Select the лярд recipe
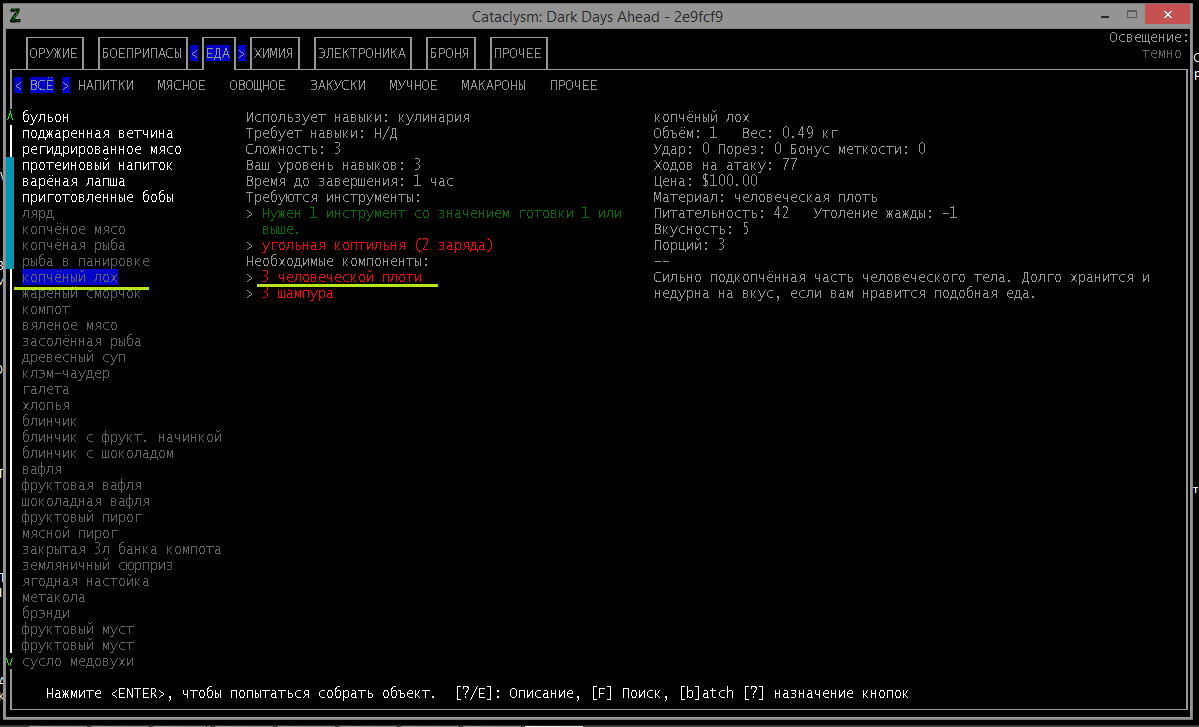Image resolution: width=1199 pixels, height=727 pixels. [38, 213]
